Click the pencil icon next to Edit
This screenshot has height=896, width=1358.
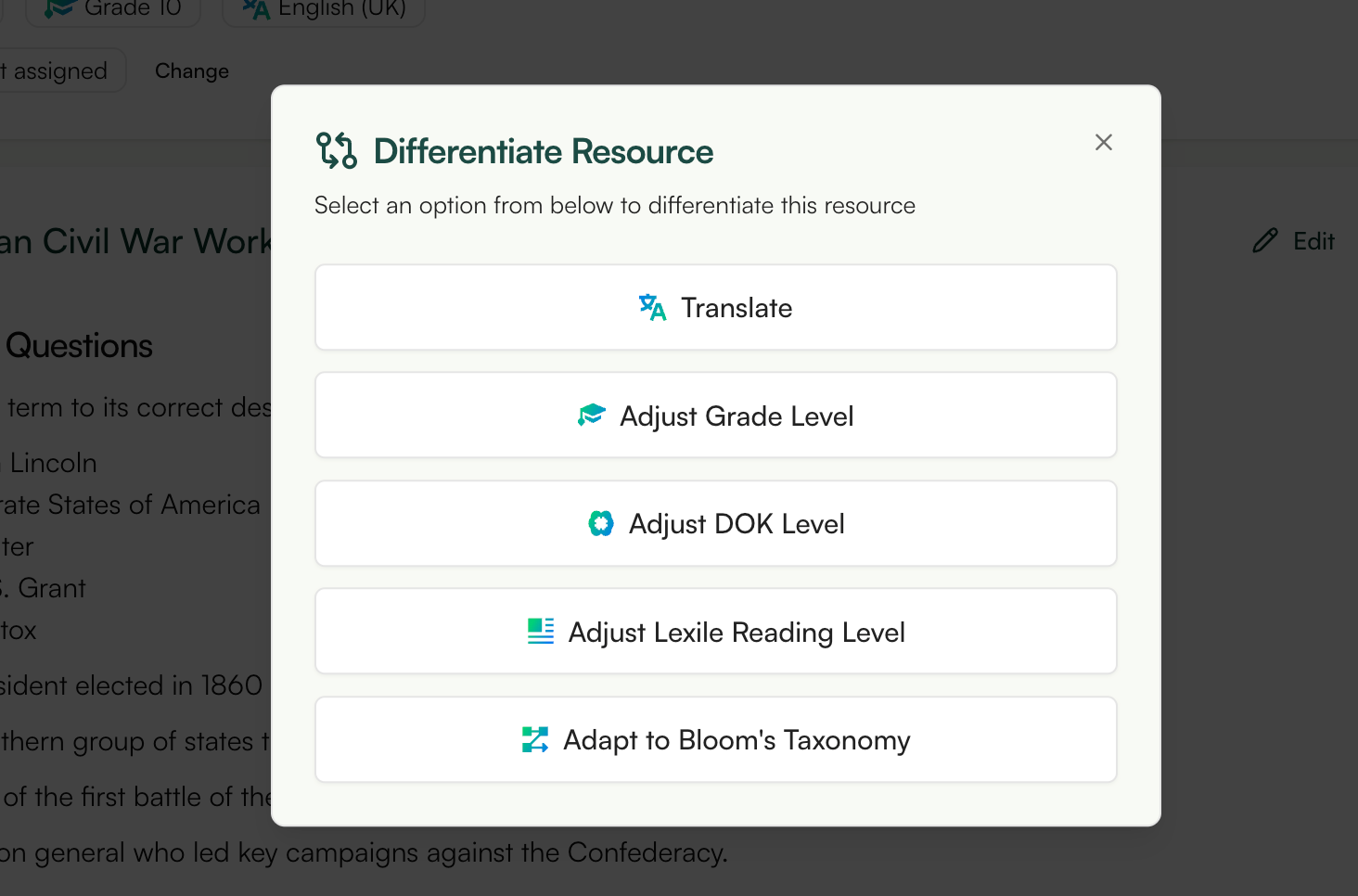(1263, 240)
